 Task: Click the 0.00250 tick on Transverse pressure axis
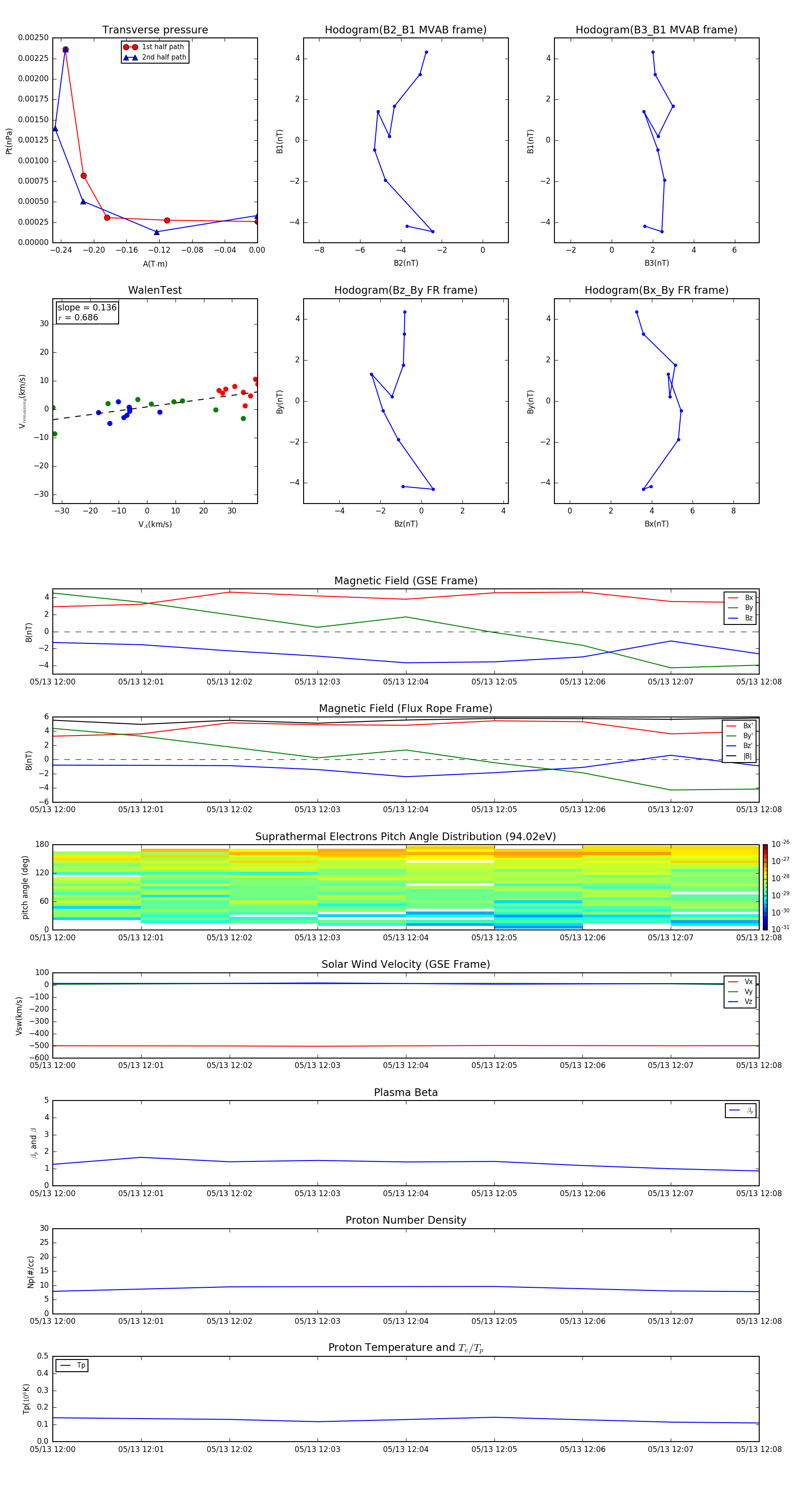coord(33,37)
